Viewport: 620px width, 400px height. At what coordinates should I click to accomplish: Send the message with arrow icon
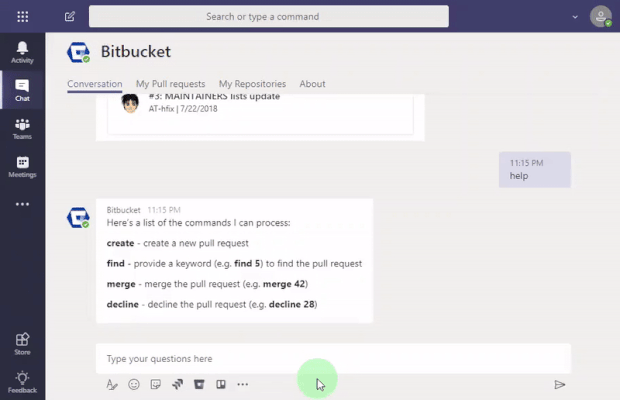560,385
